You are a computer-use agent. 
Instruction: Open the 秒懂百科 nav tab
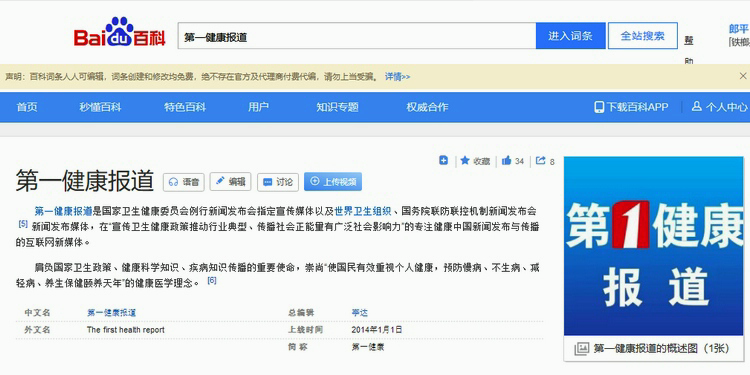100,107
